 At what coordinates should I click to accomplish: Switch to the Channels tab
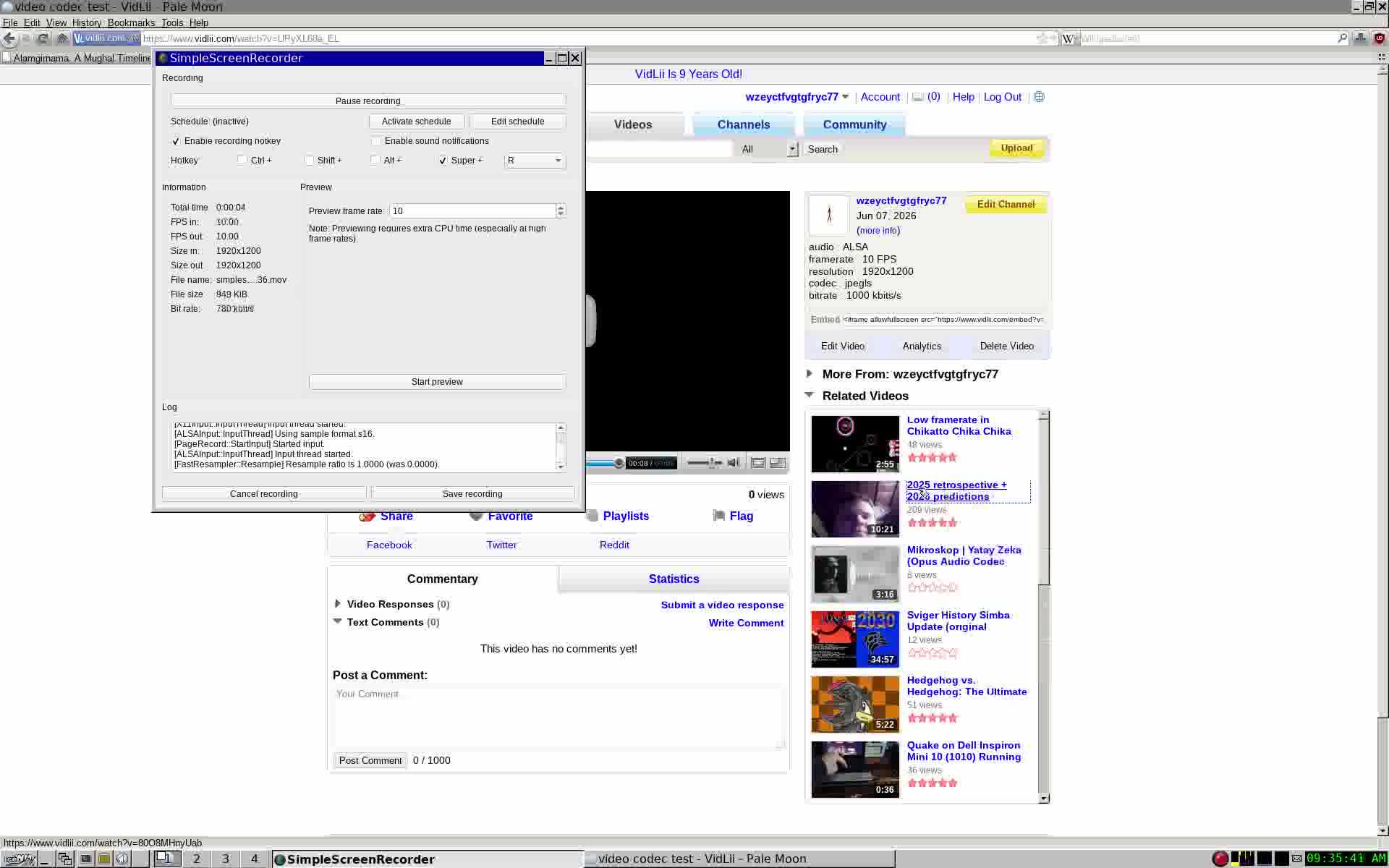[x=744, y=124]
